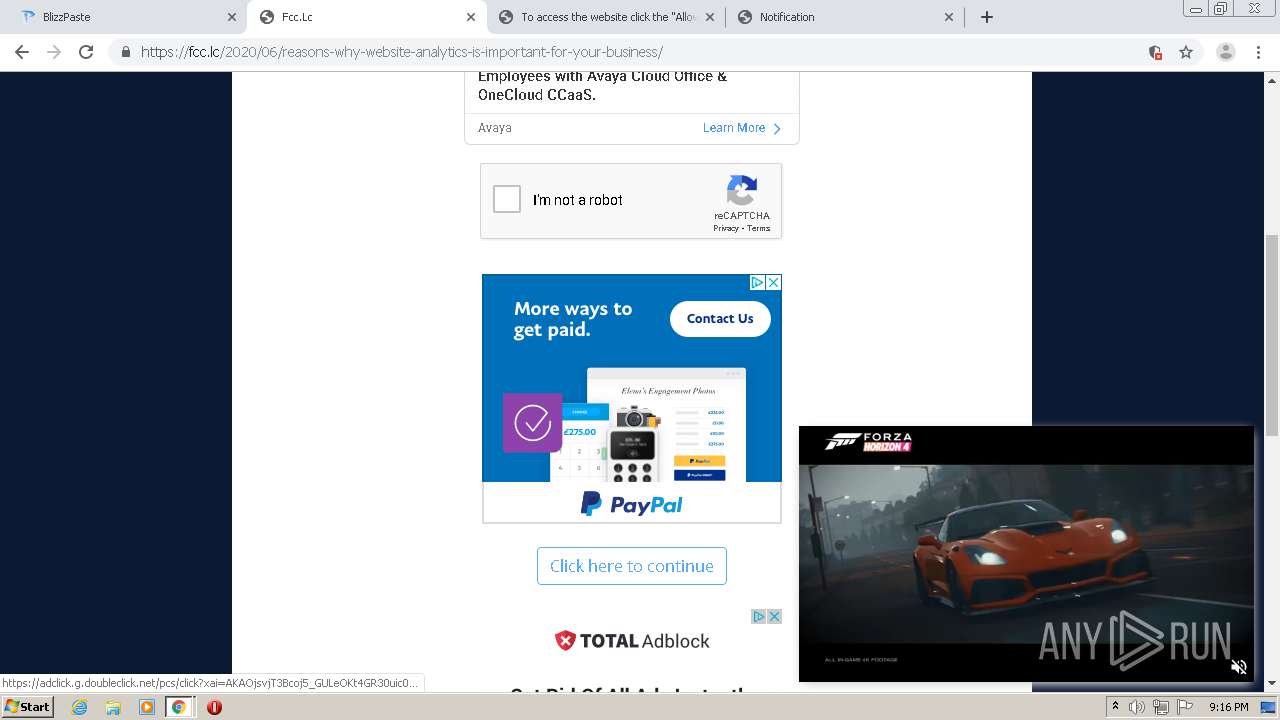Open File Explorer folder from taskbar
This screenshot has width=1280, height=720.
[x=113, y=707]
